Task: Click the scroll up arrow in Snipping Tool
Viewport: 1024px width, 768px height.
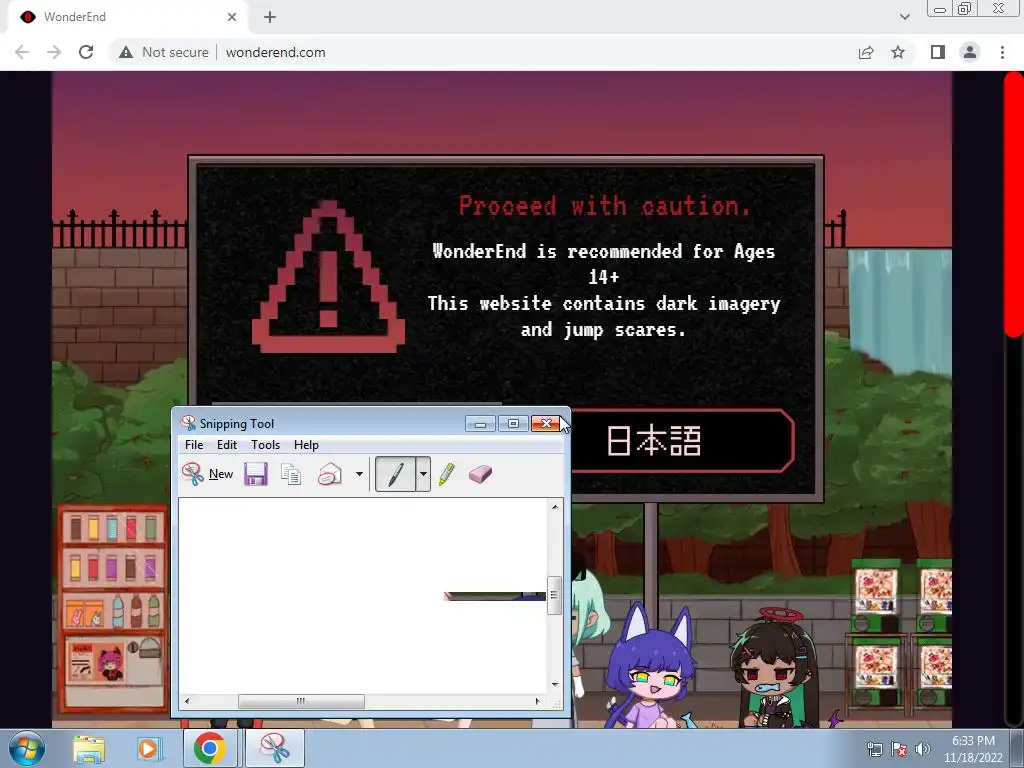Action: [x=554, y=506]
